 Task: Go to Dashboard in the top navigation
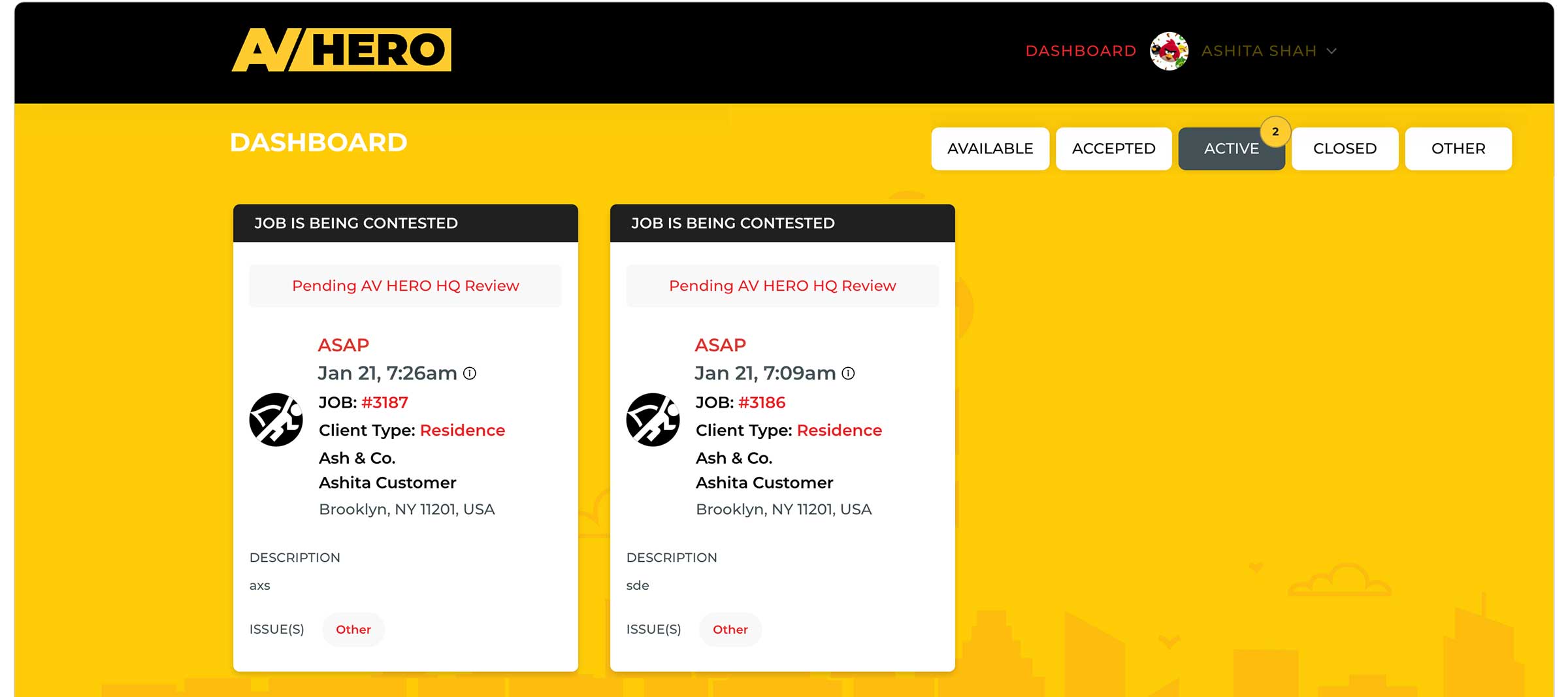click(1081, 51)
